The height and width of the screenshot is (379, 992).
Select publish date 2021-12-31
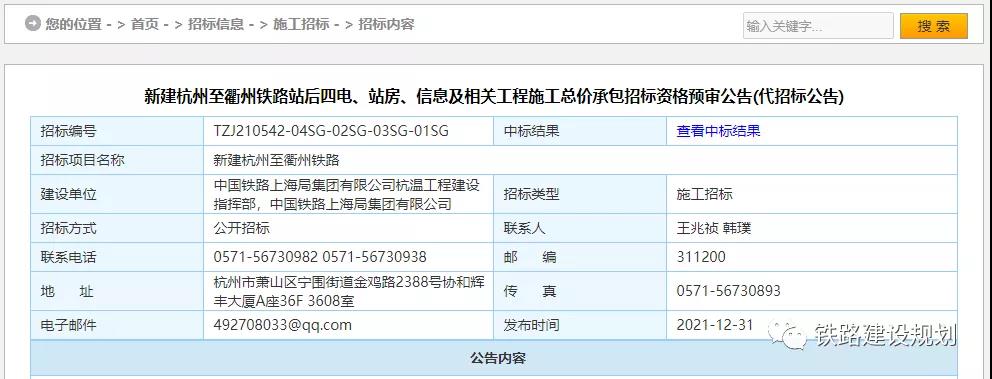point(715,325)
